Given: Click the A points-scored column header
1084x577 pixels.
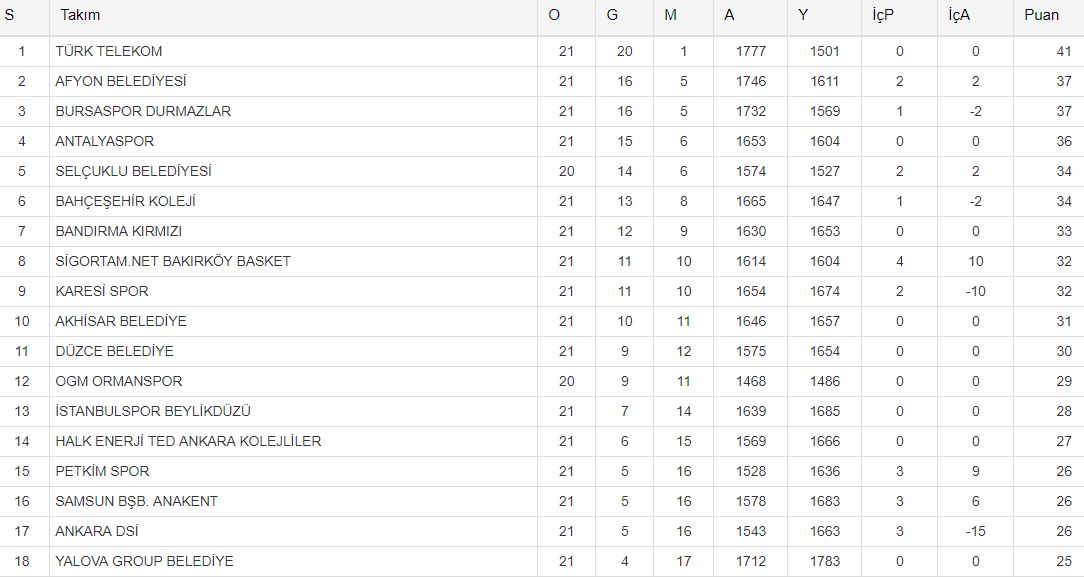Looking at the screenshot, I should click(x=730, y=15).
